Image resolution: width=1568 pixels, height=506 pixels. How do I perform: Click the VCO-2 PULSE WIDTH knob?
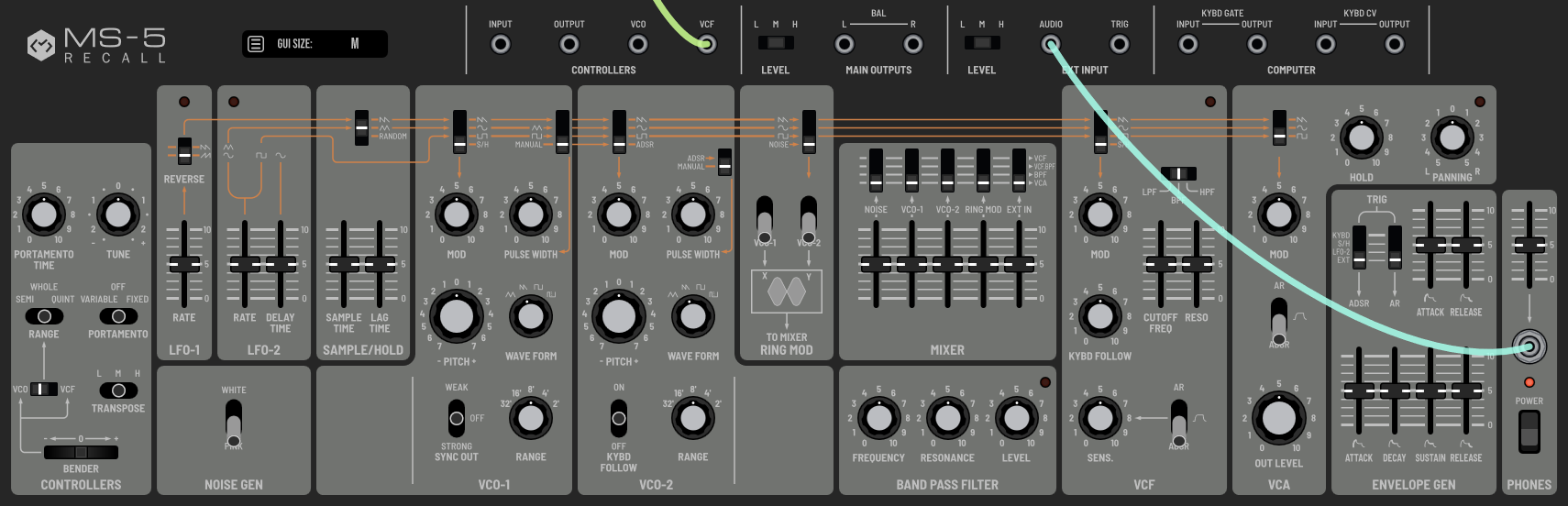tap(692, 215)
